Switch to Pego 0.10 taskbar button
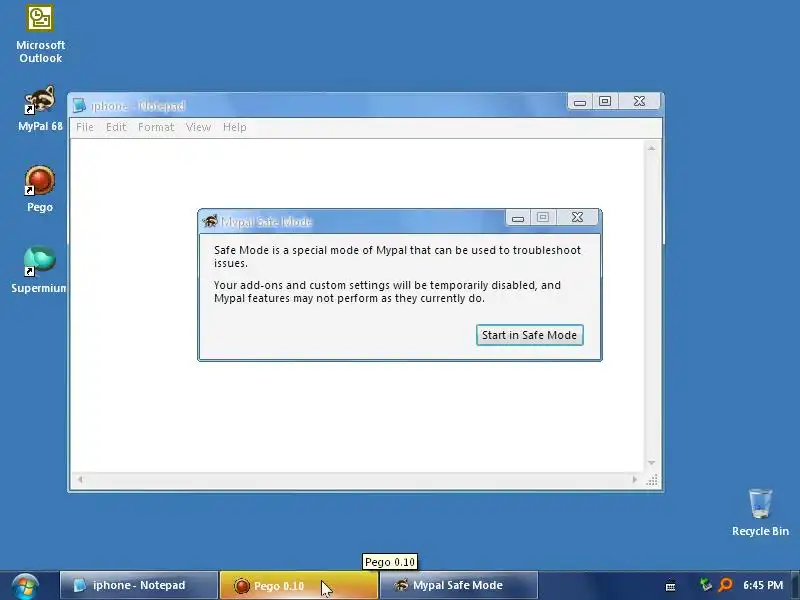 299,585
